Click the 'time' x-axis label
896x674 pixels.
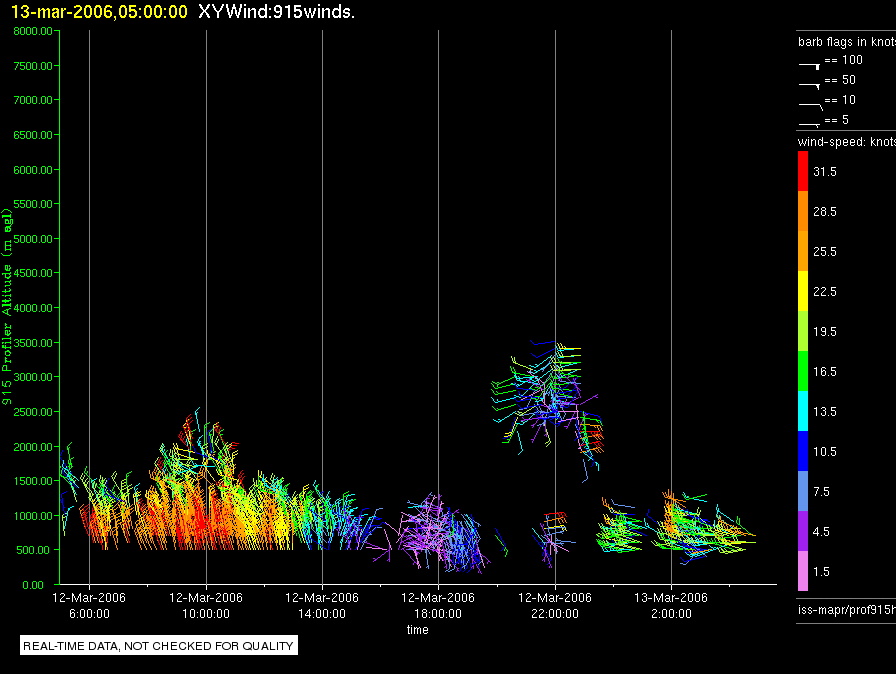tap(418, 629)
